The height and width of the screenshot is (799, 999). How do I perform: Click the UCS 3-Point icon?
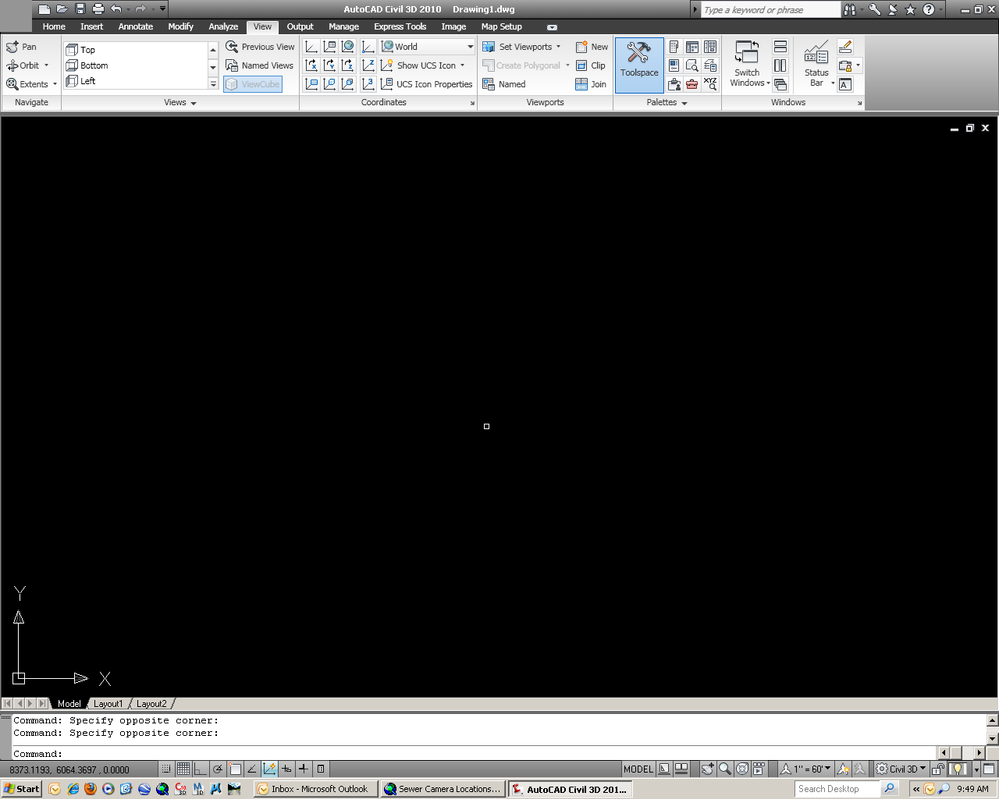point(368,83)
